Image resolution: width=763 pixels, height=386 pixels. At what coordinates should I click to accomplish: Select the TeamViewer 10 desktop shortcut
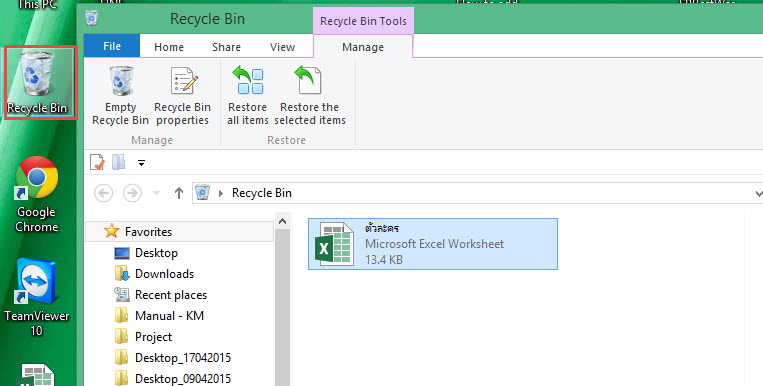click(x=36, y=298)
